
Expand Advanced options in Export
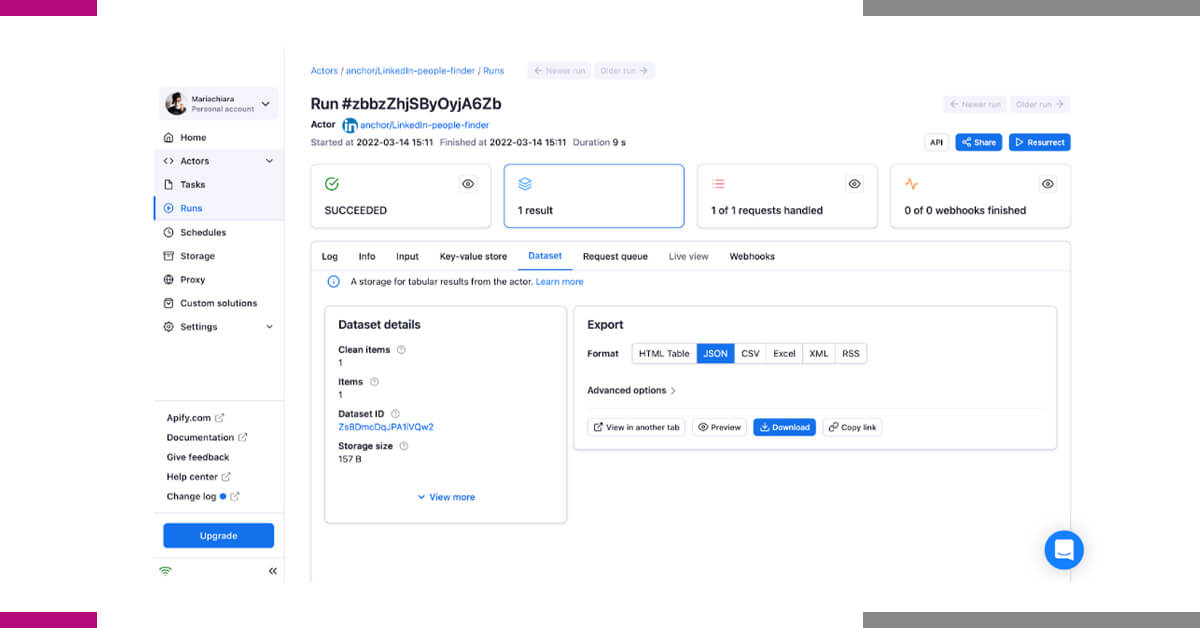(x=632, y=391)
